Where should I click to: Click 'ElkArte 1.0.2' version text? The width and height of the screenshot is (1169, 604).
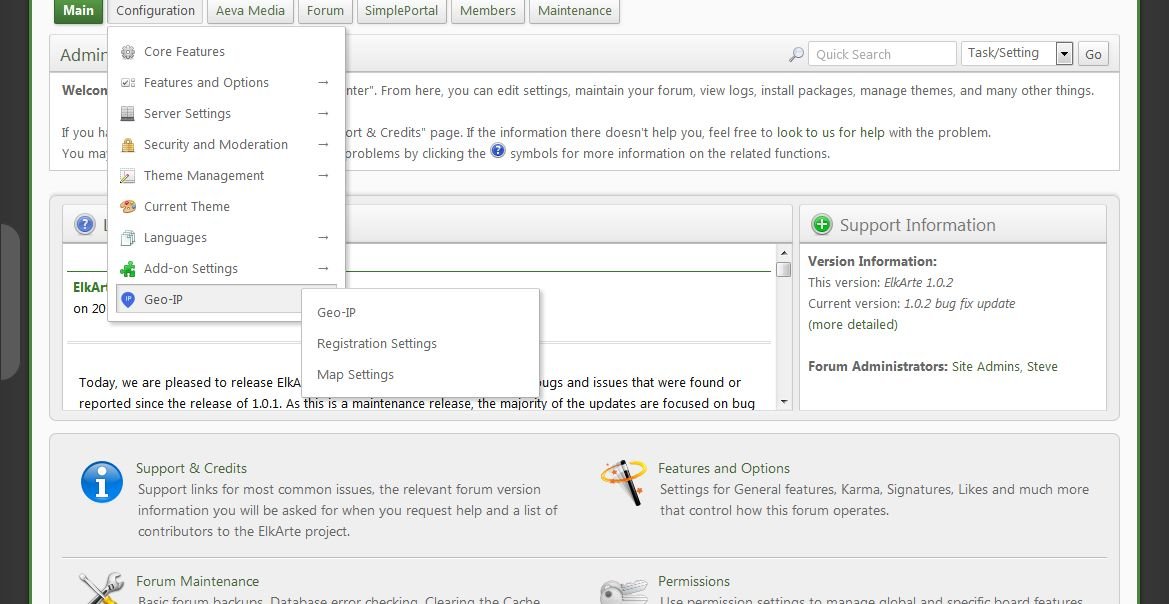[918, 283]
